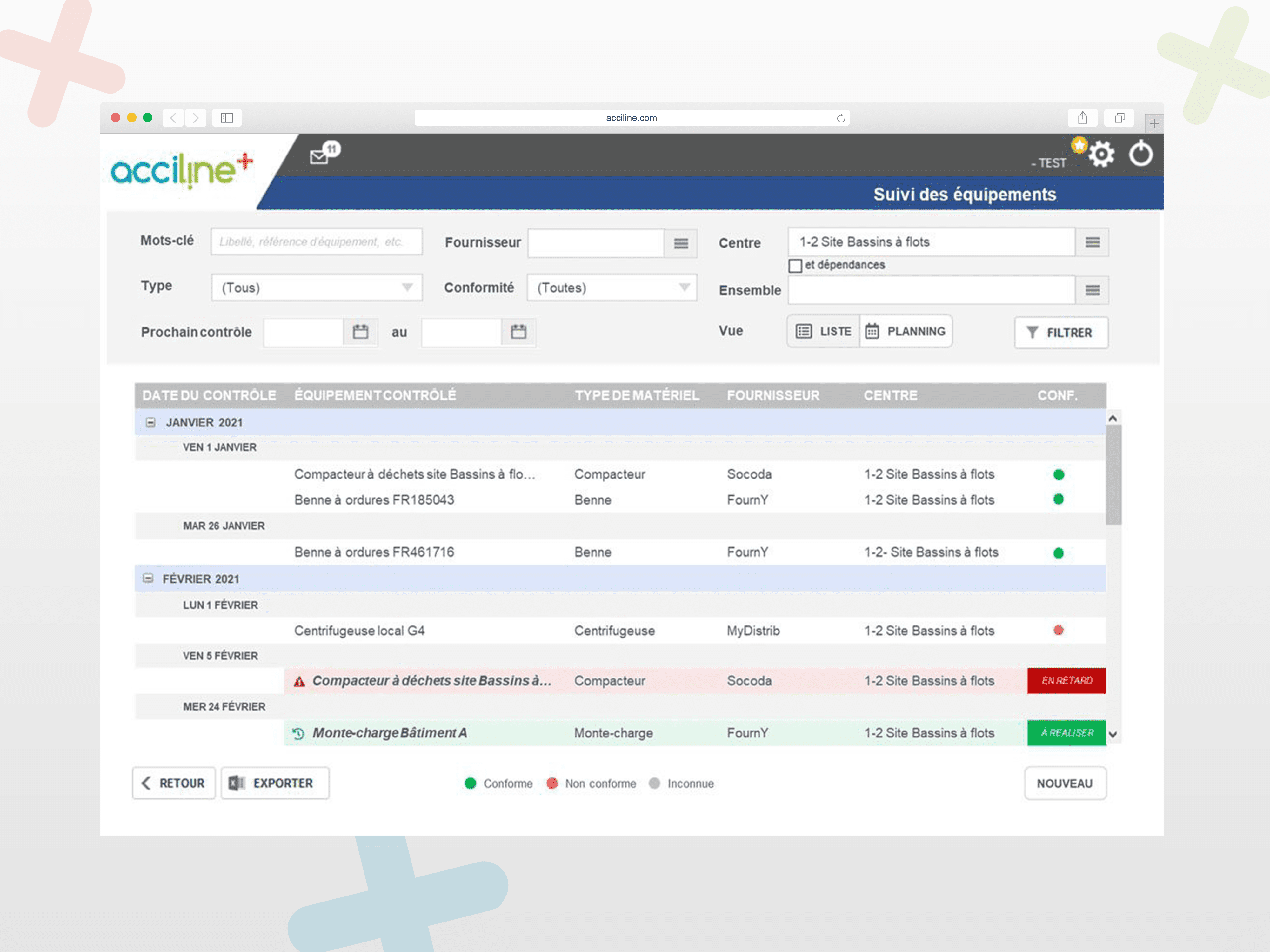The width and height of the screenshot is (1270, 952).
Task: Go forward with browser forward arrow
Action: pyautogui.click(x=195, y=118)
